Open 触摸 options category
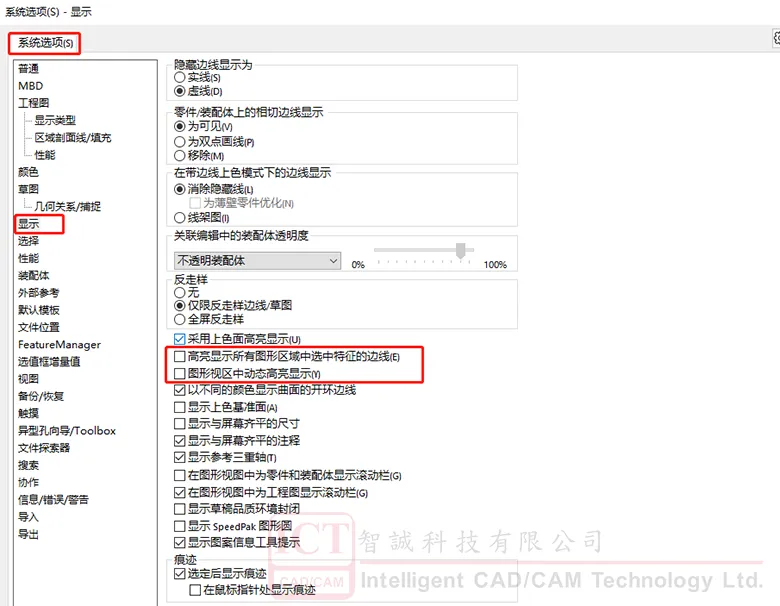 [28, 413]
